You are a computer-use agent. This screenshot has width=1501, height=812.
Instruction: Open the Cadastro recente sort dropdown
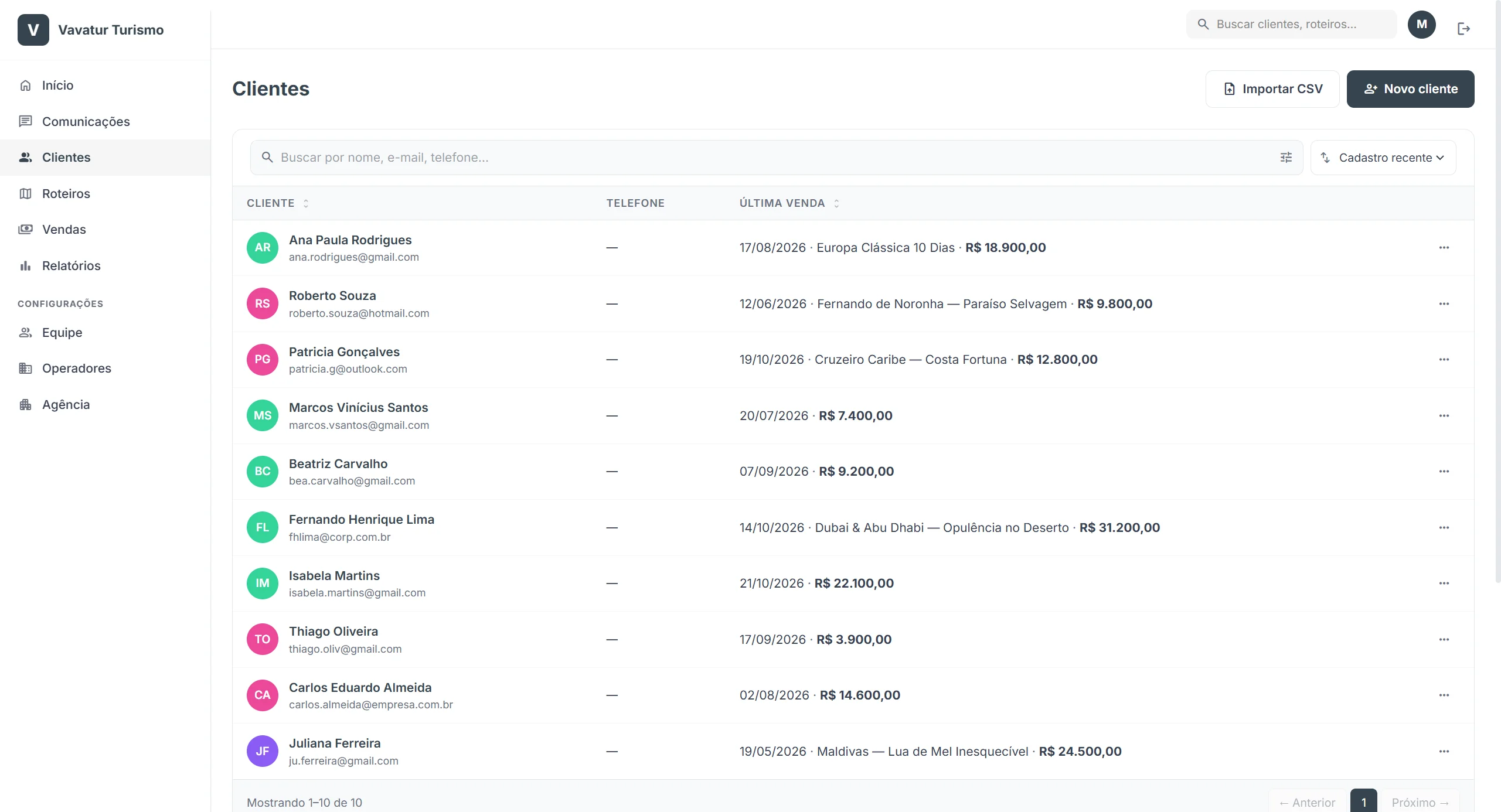(1383, 158)
